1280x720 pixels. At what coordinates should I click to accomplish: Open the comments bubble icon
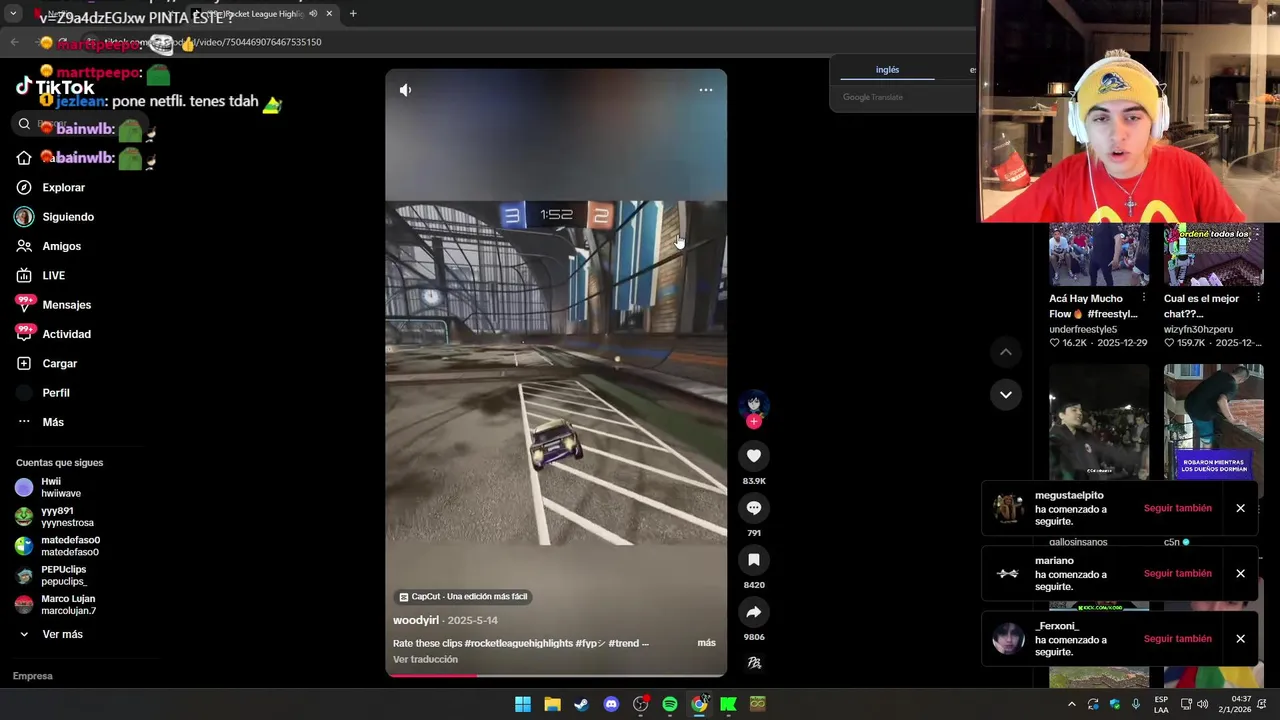pos(754,508)
